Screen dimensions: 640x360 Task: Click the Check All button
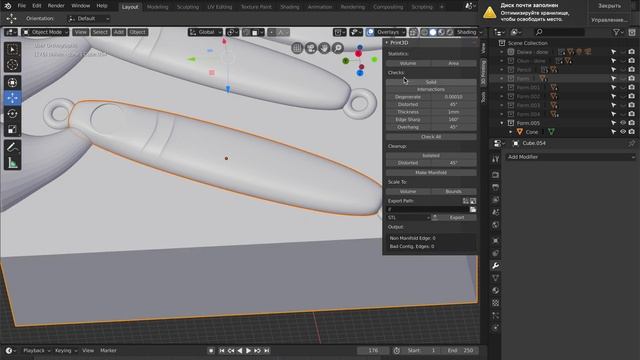(x=431, y=137)
